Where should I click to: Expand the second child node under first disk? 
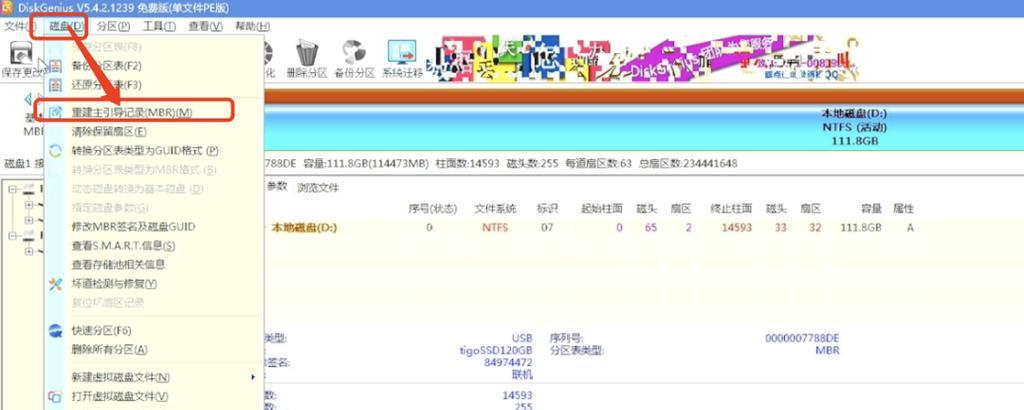click(29, 221)
